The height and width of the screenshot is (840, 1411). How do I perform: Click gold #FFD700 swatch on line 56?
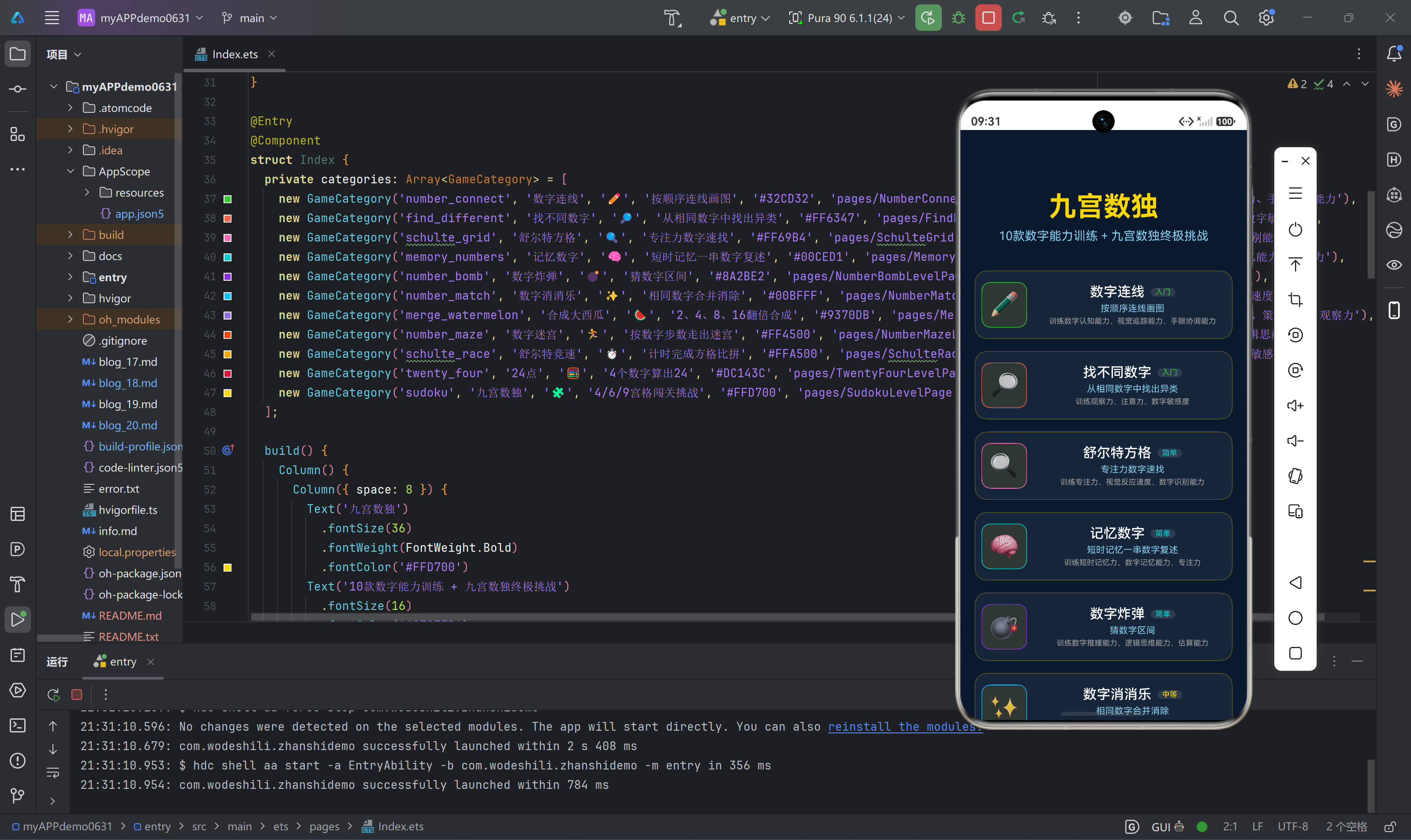click(228, 567)
